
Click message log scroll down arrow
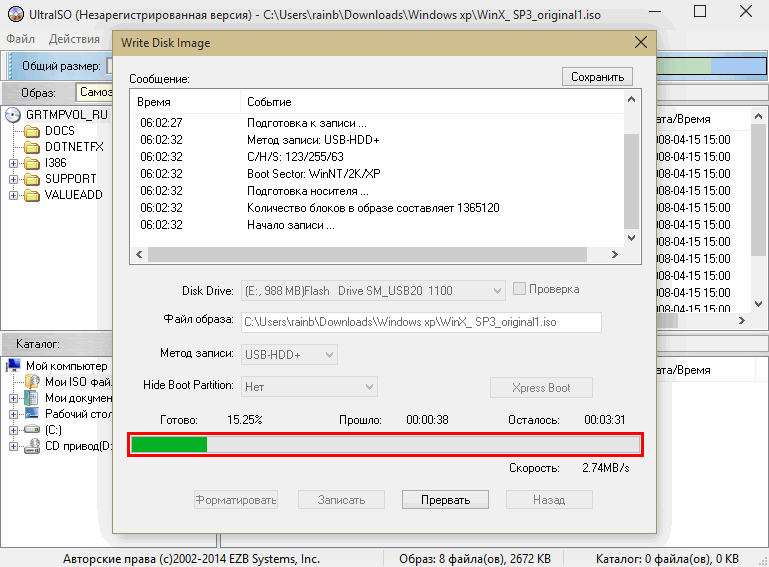click(x=631, y=238)
